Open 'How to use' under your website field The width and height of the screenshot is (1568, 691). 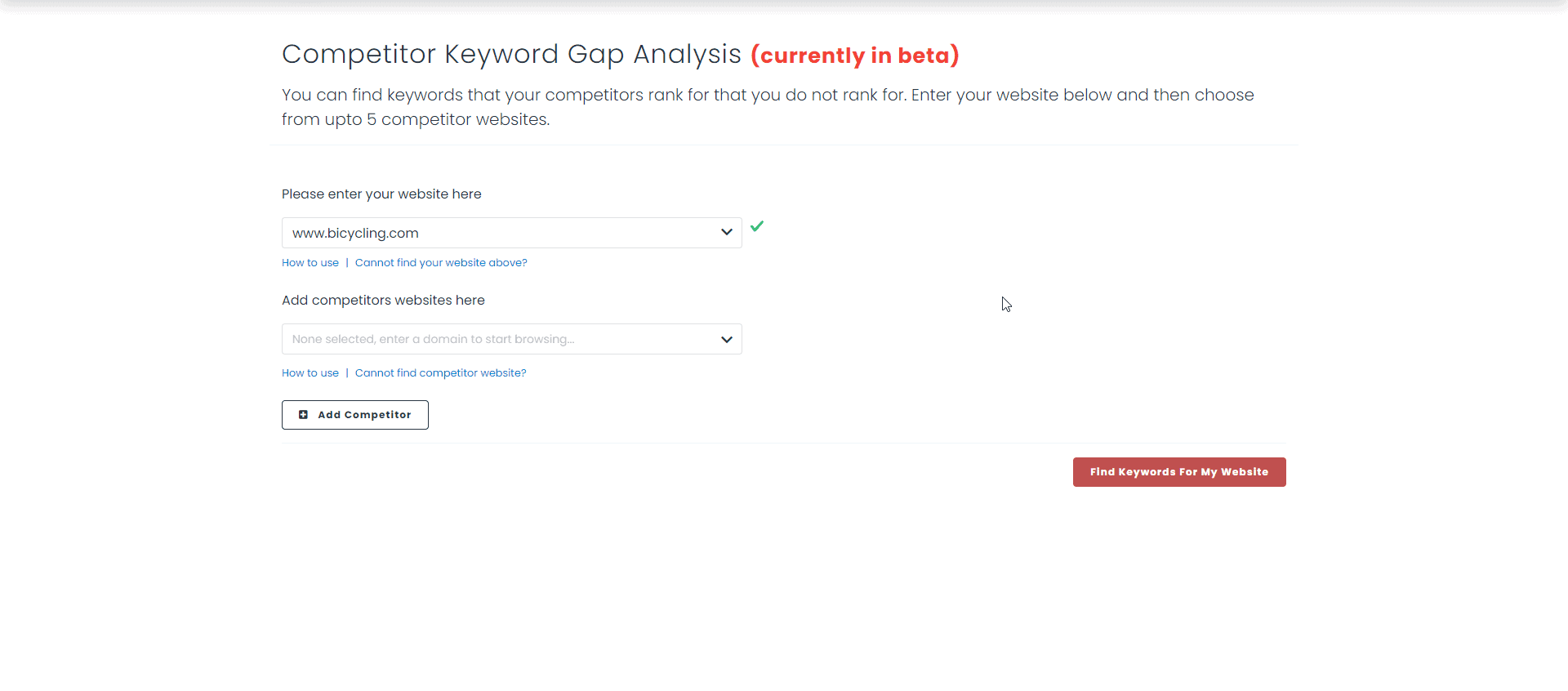pyautogui.click(x=310, y=263)
